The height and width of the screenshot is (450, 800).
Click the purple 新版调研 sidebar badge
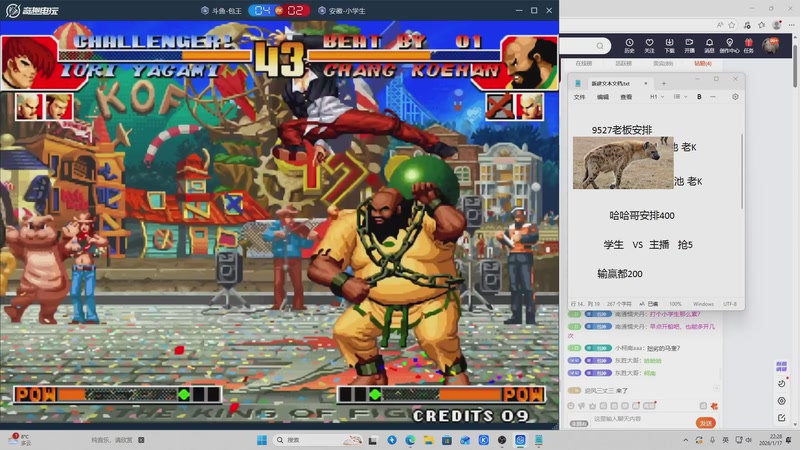click(781, 366)
